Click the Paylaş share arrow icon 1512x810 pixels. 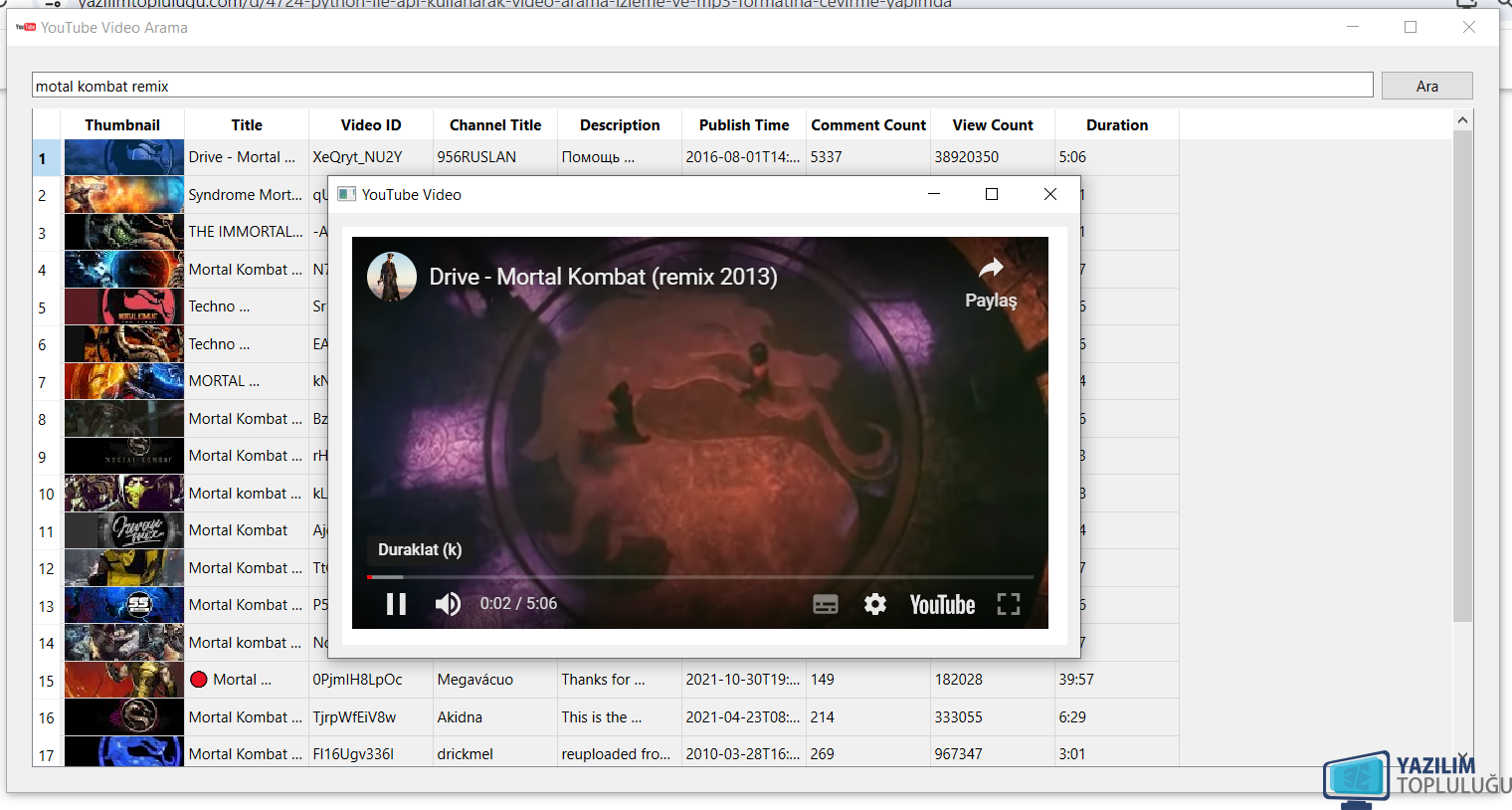pos(991,268)
